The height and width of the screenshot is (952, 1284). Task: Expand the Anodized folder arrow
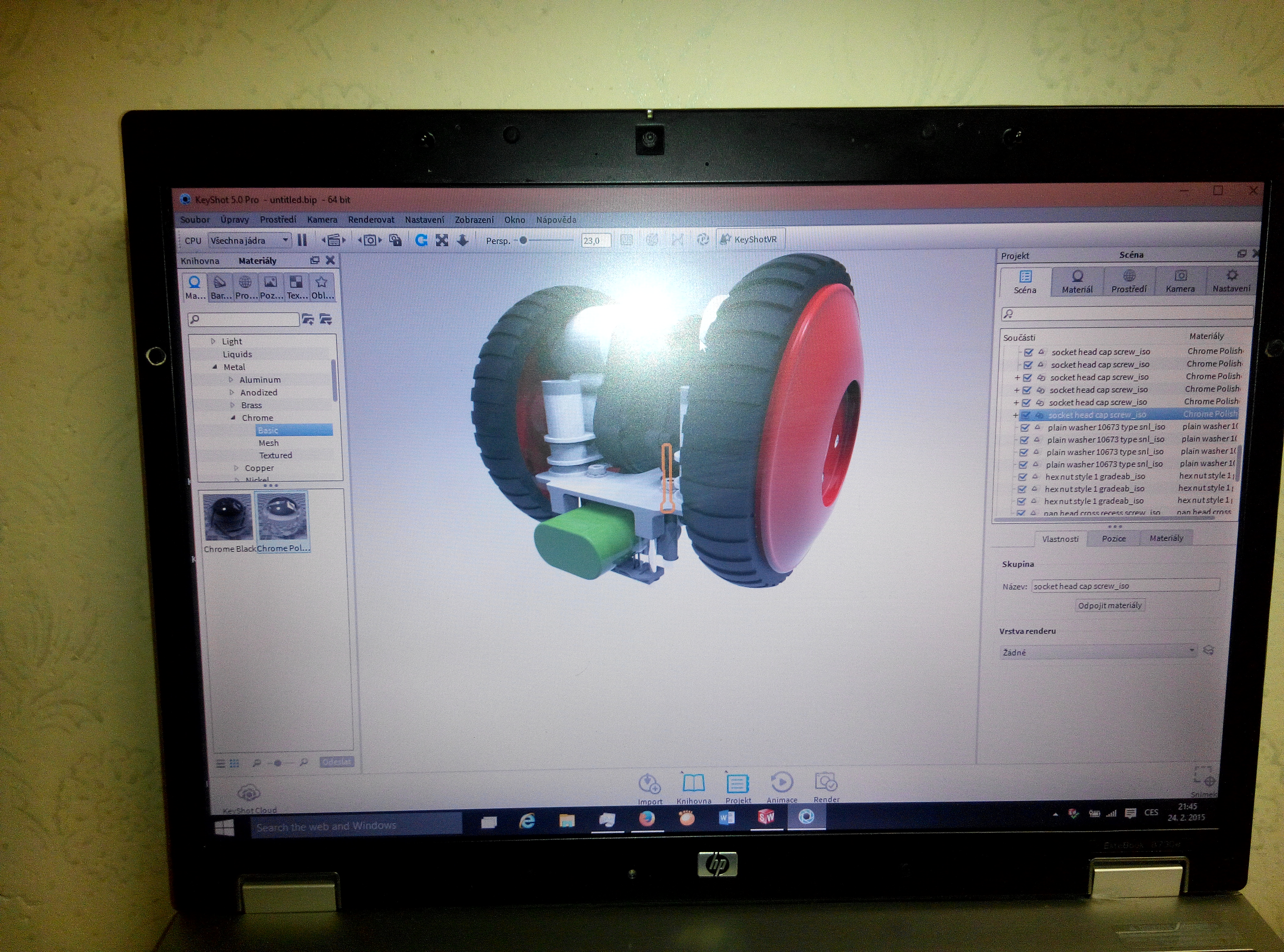232,392
